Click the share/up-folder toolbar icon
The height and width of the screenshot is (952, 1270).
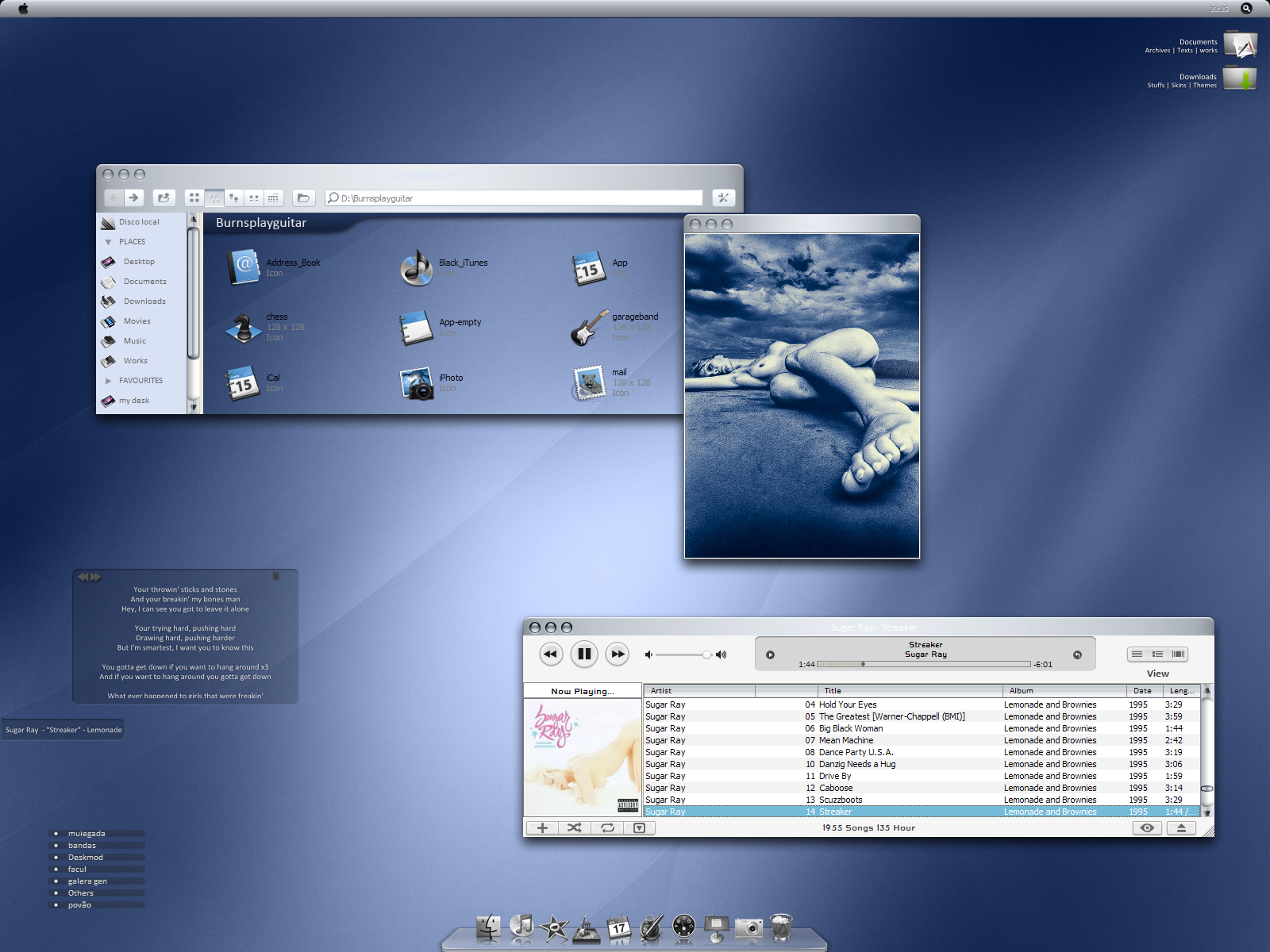pos(164,198)
